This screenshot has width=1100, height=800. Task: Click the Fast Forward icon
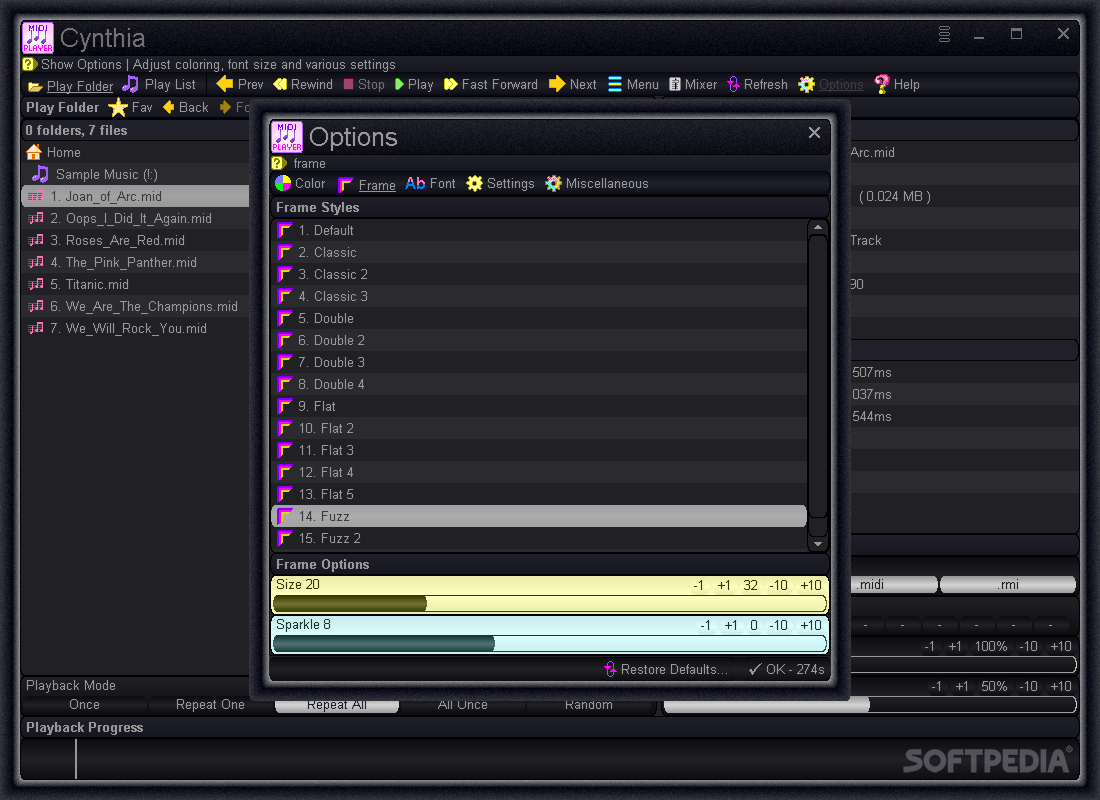tap(450, 84)
